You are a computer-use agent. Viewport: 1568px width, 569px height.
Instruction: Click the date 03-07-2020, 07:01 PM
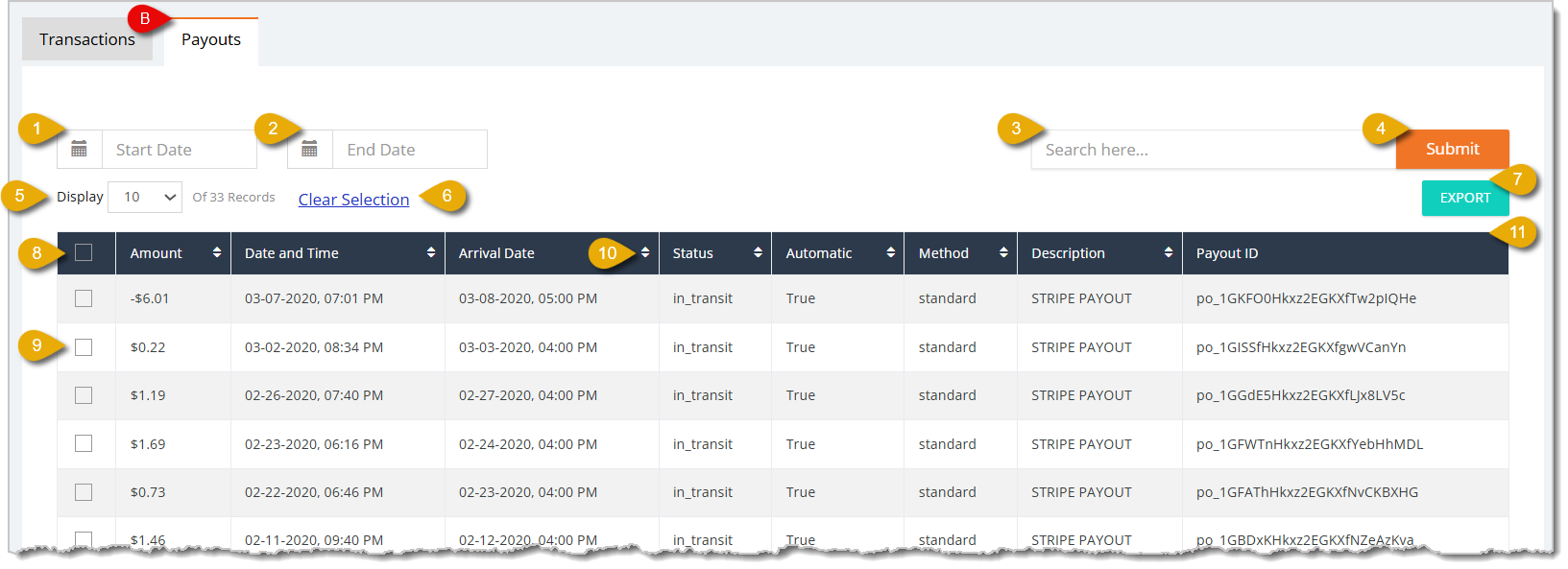(x=314, y=298)
